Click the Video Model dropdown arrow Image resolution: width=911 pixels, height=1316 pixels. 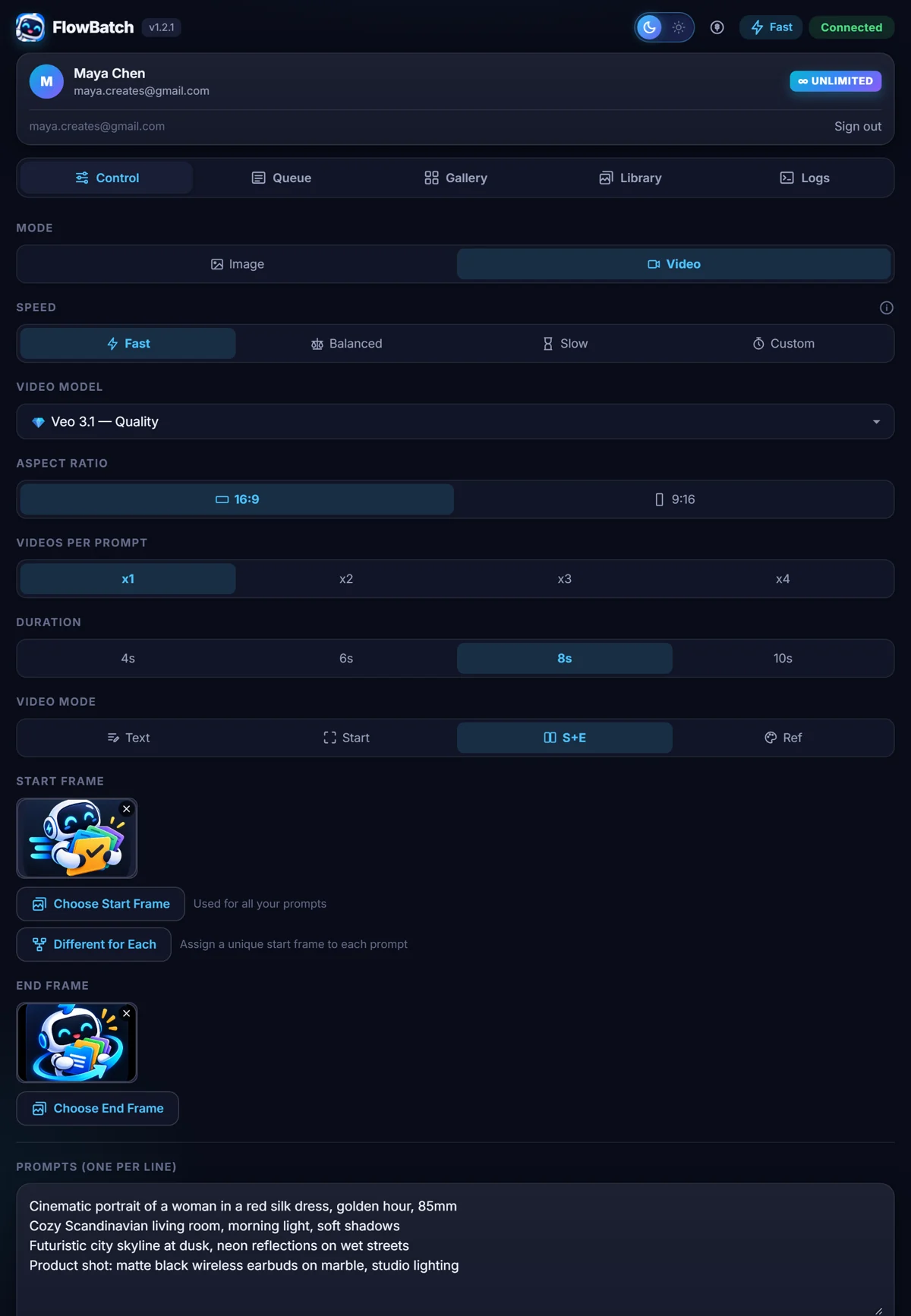coord(876,422)
